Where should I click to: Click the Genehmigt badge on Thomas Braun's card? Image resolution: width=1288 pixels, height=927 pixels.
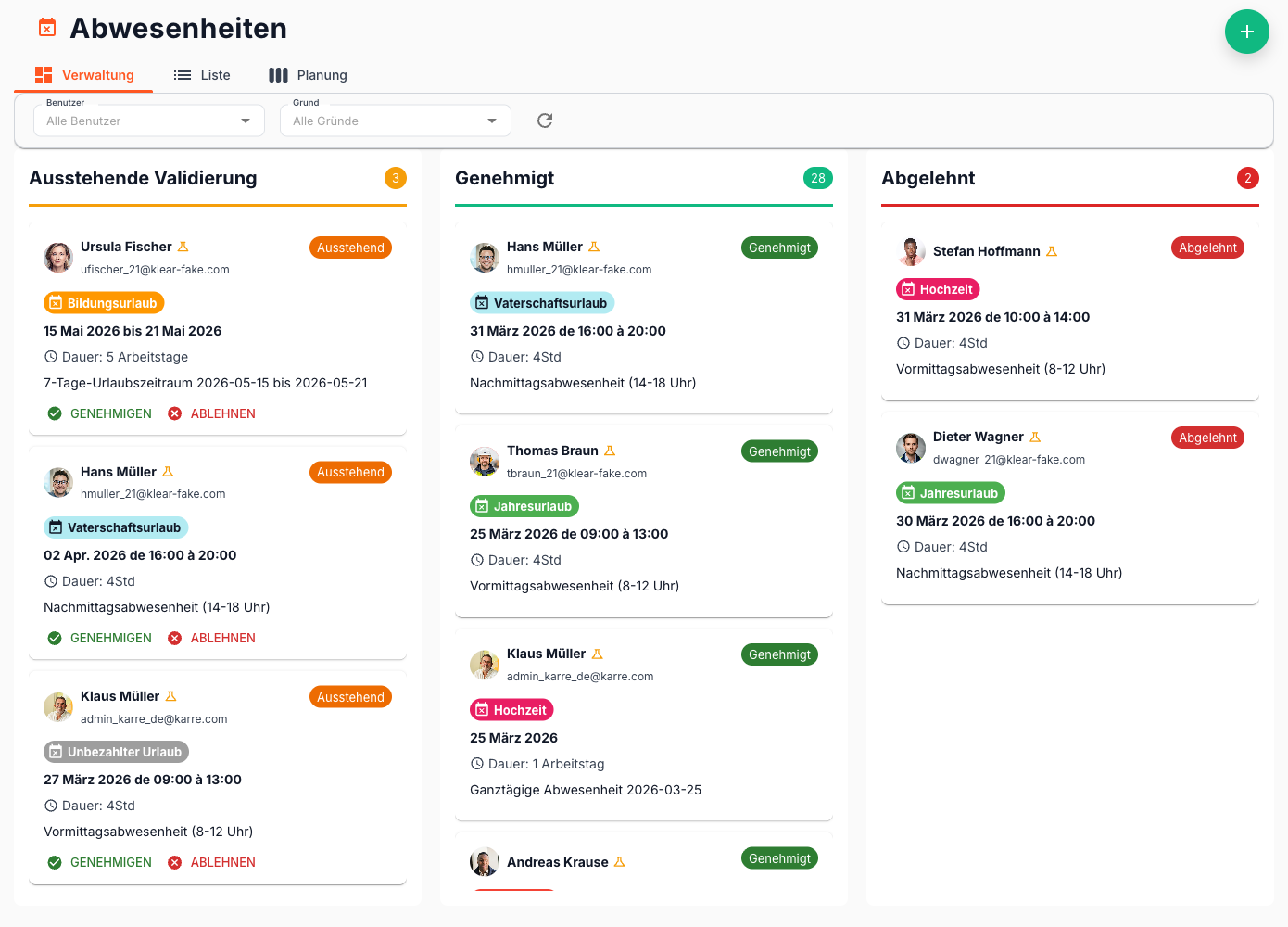[779, 451]
